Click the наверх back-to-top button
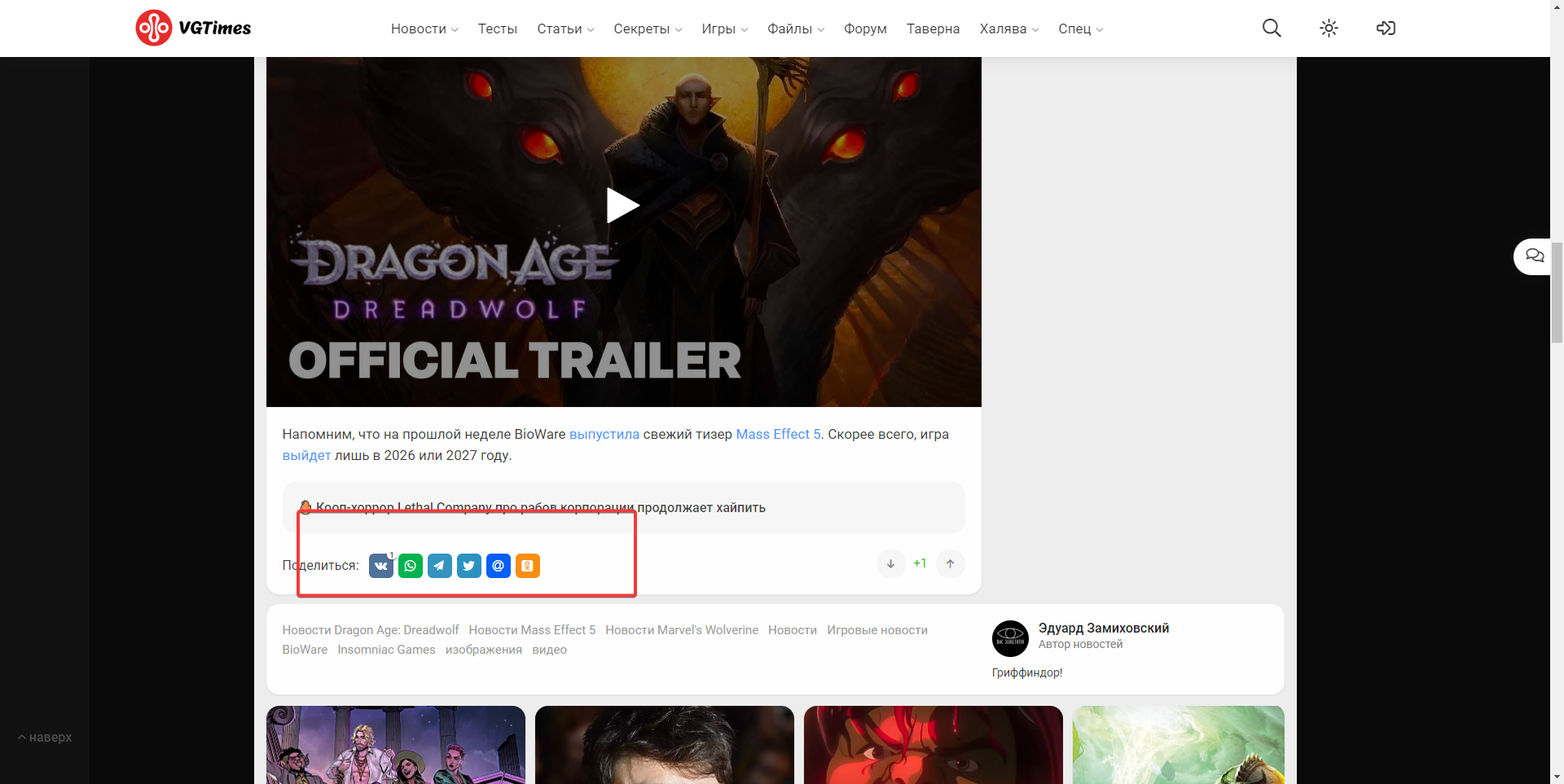Screen dimensions: 1564x784 [x=46, y=738]
